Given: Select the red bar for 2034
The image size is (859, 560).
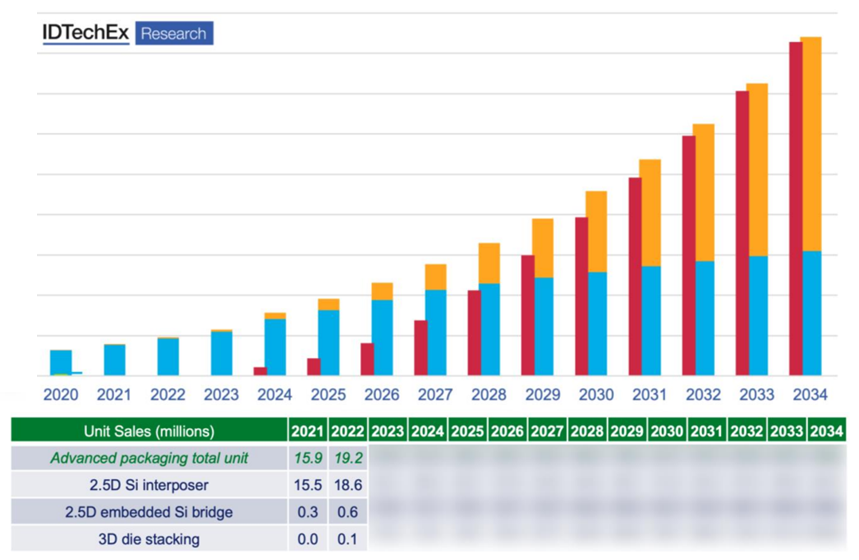Looking at the screenshot, I should pos(795,208).
